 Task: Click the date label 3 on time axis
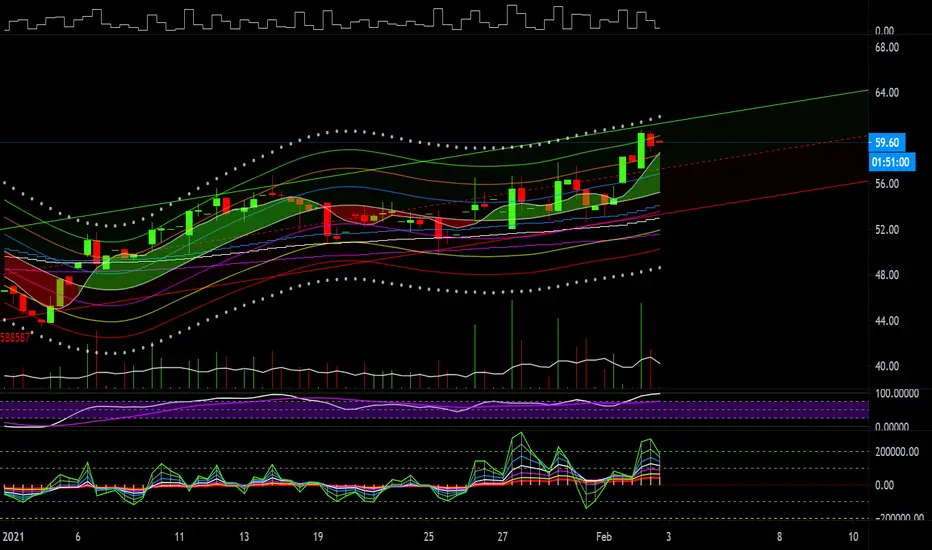tap(669, 537)
